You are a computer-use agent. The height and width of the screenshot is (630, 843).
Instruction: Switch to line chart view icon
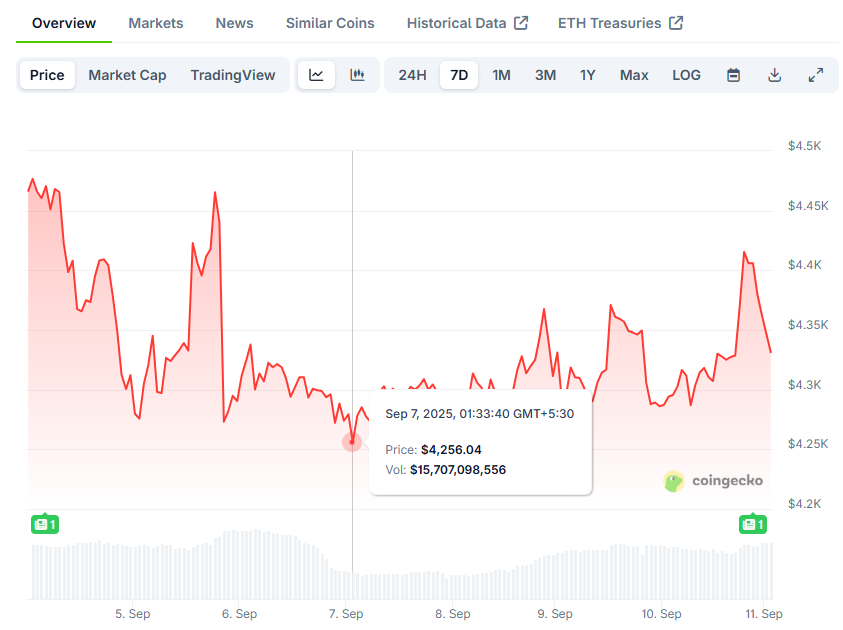[x=316, y=75]
